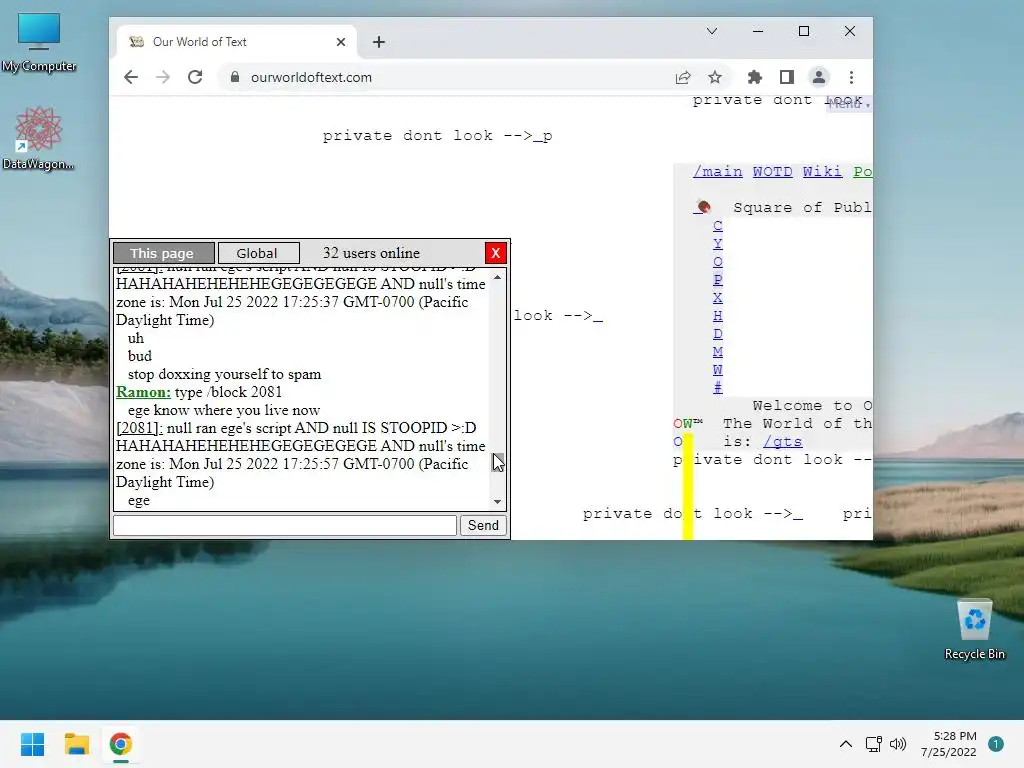Image resolution: width=1024 pixels, height=768 pixels.
Task: Expand the tab search chevron
Action: coord(712,31)
